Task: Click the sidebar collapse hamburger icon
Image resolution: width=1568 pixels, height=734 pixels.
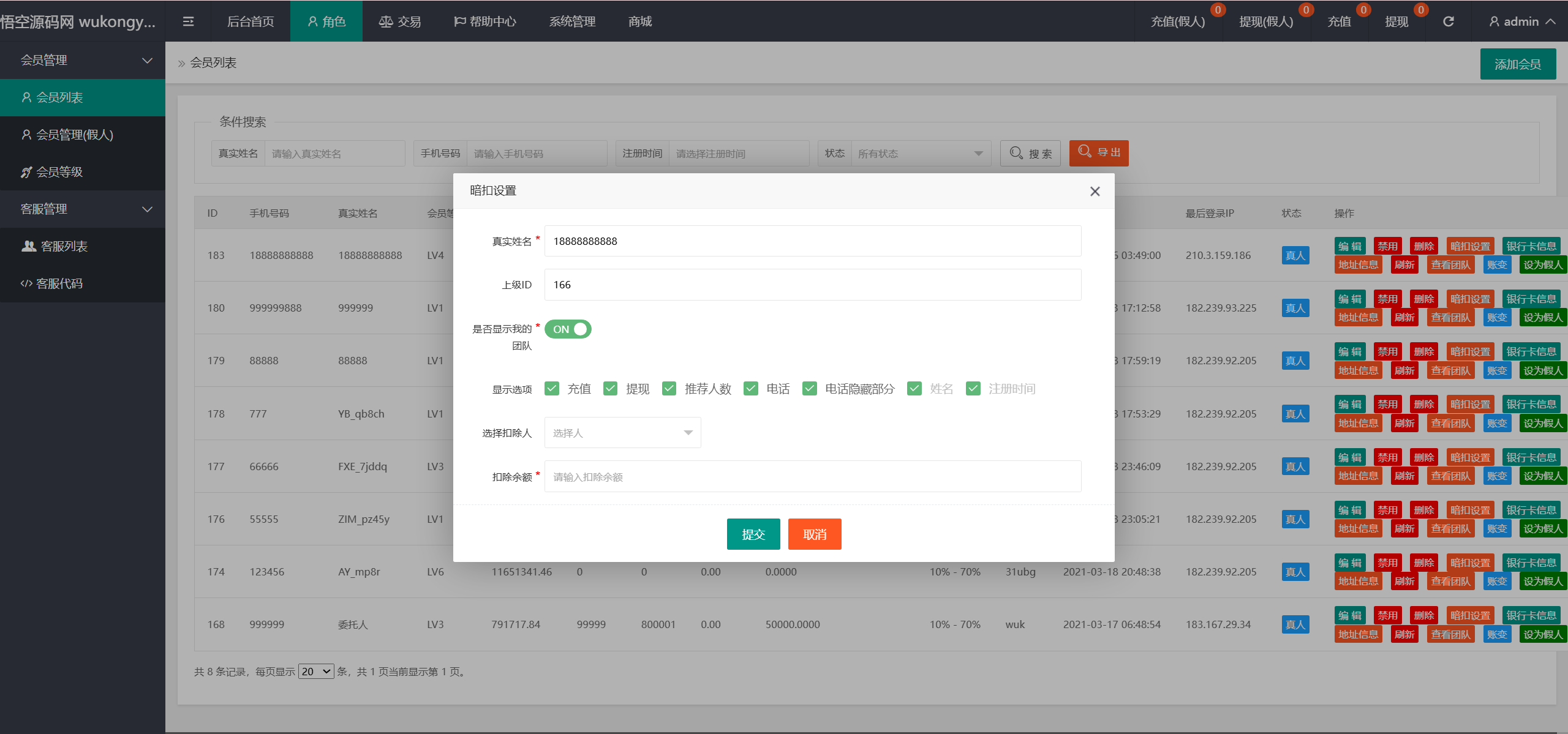Action: 188,21
